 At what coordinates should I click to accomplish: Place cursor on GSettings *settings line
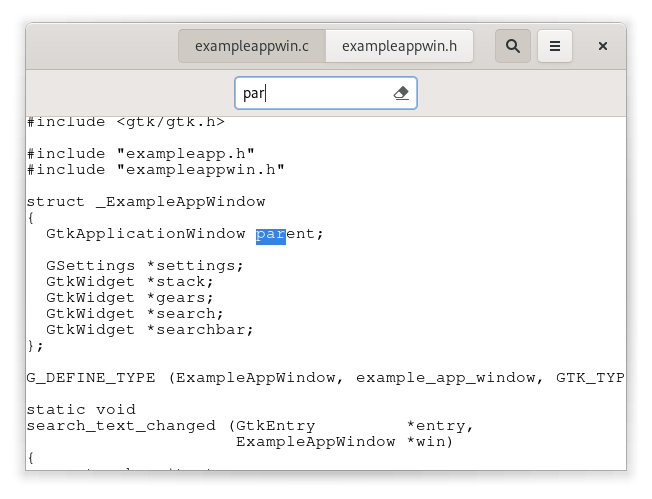point(144,266)
